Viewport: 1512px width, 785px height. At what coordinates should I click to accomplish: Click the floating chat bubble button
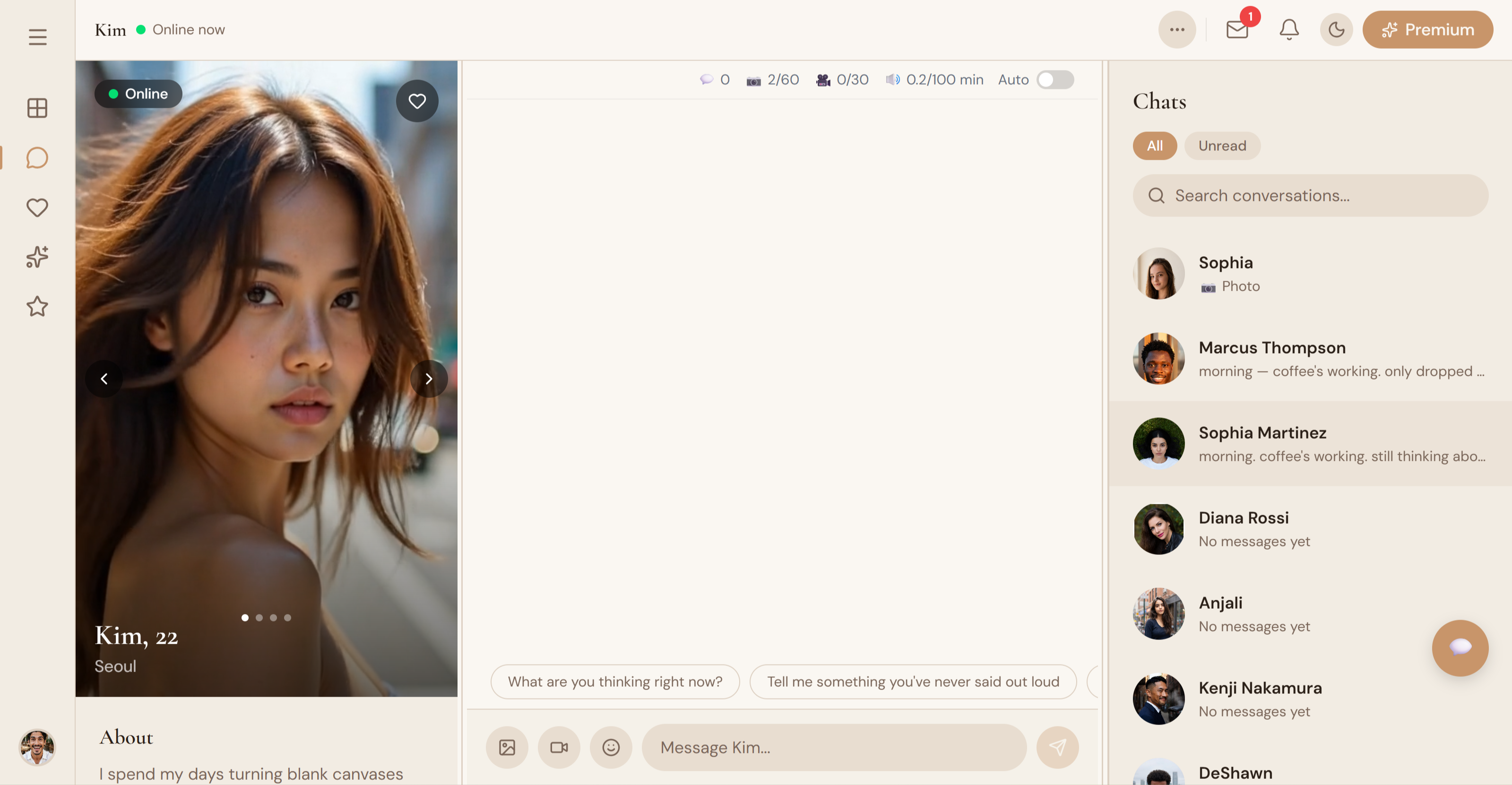(1460, 648)
